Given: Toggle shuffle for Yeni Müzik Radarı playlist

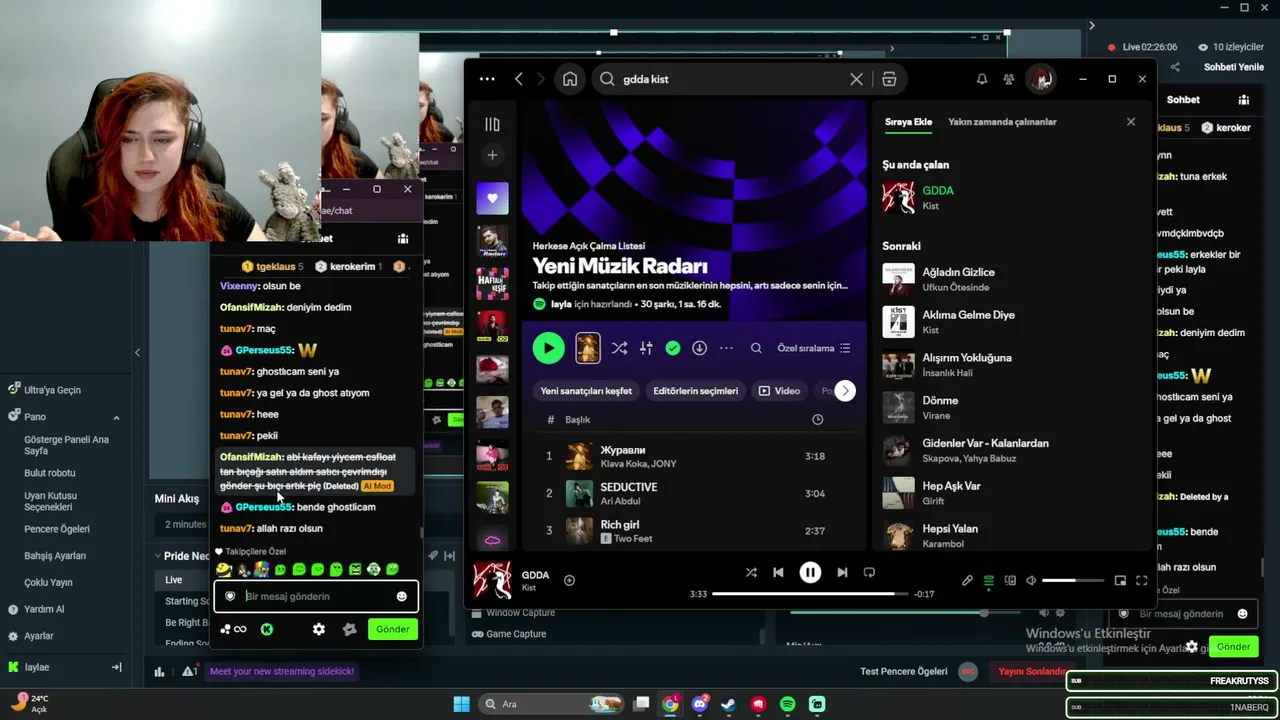Looking at the screenshot, I should (619, 348).
